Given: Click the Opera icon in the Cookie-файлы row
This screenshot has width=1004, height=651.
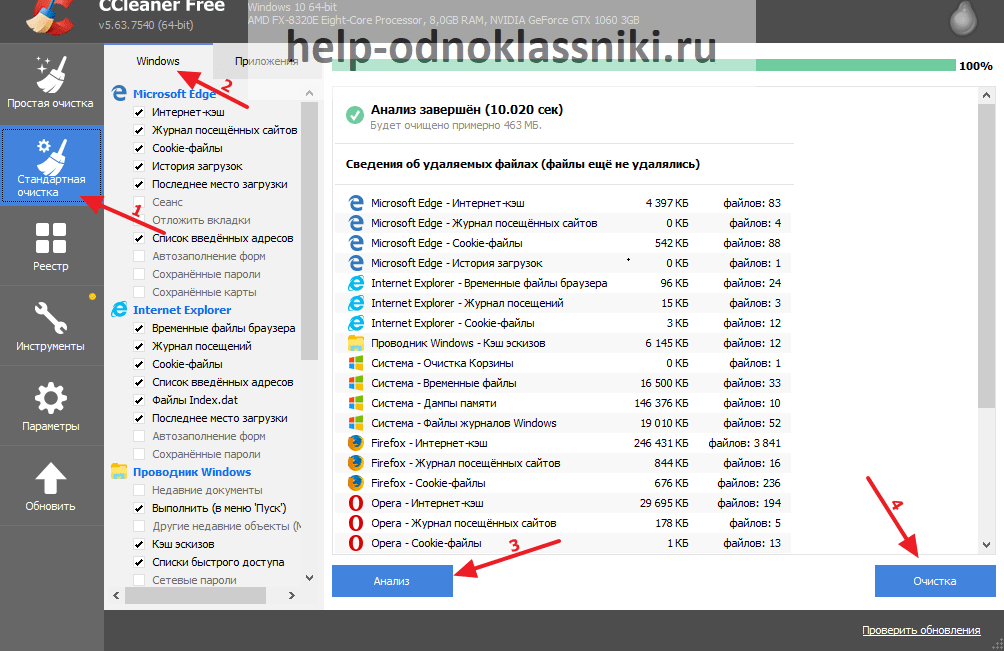Looking at the screenshot, I should pos(355,543).
